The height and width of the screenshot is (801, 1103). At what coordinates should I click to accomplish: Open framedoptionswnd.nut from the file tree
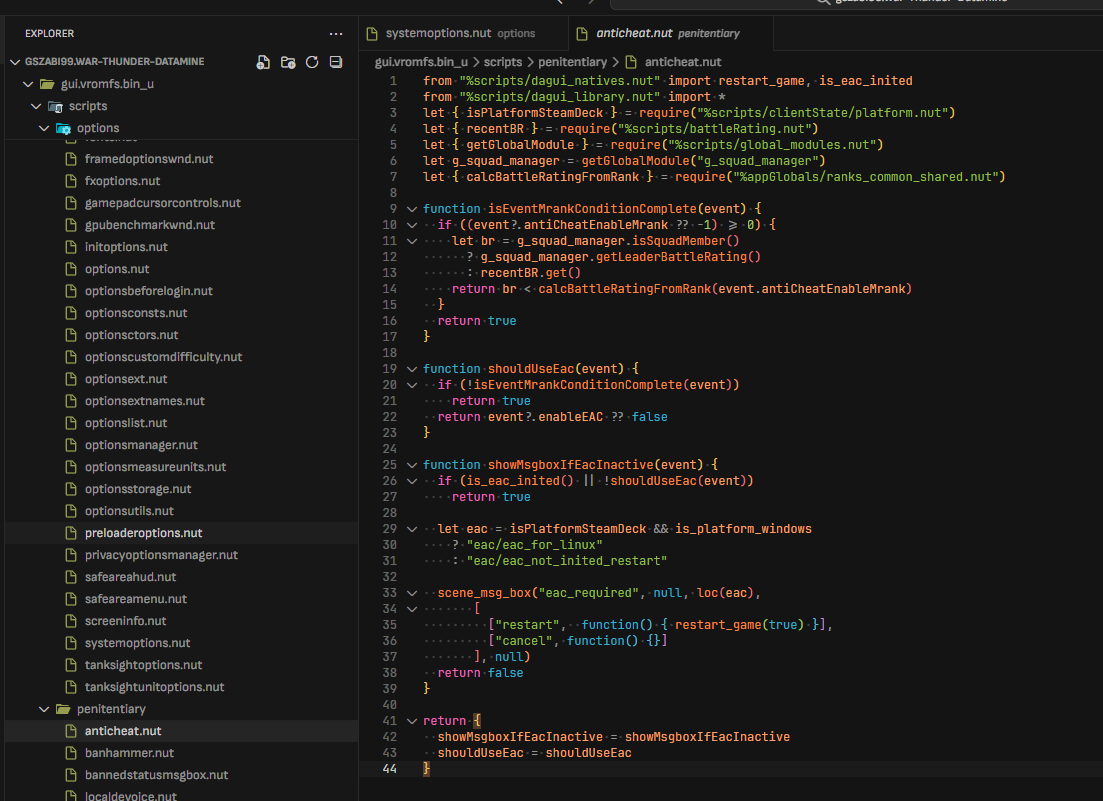point(181,159)
